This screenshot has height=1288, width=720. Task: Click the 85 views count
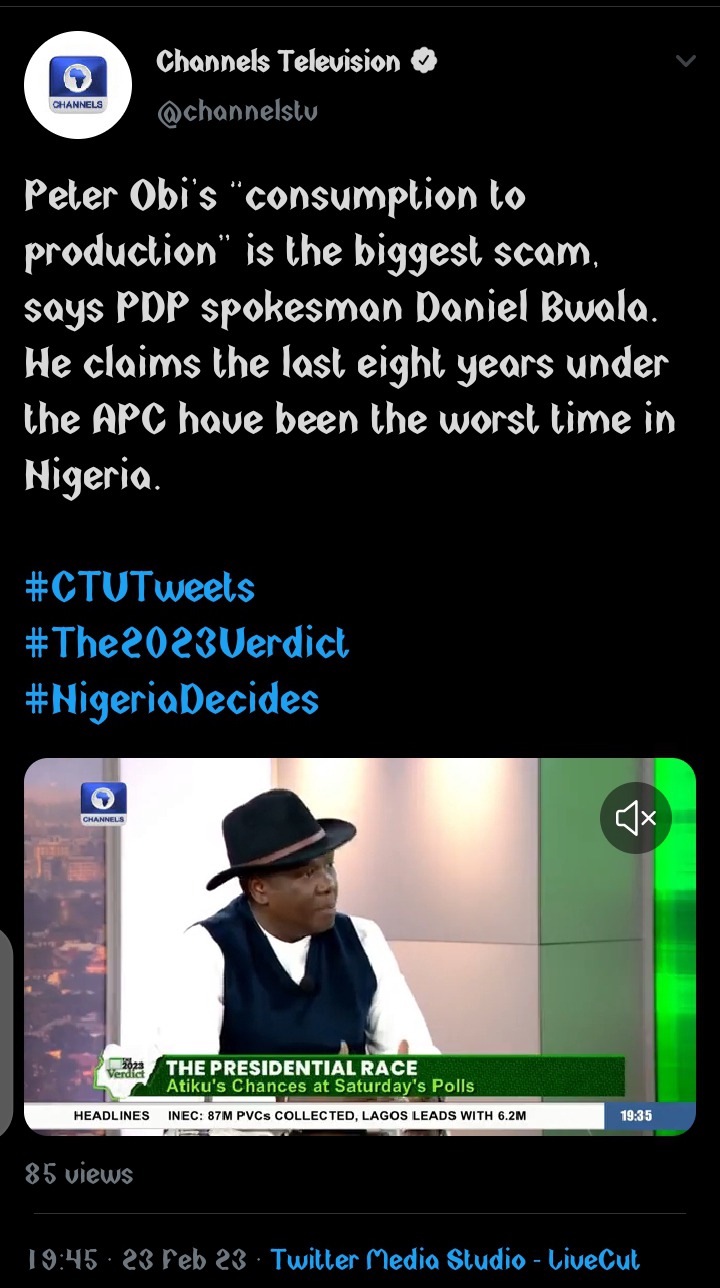[79, 1174]
